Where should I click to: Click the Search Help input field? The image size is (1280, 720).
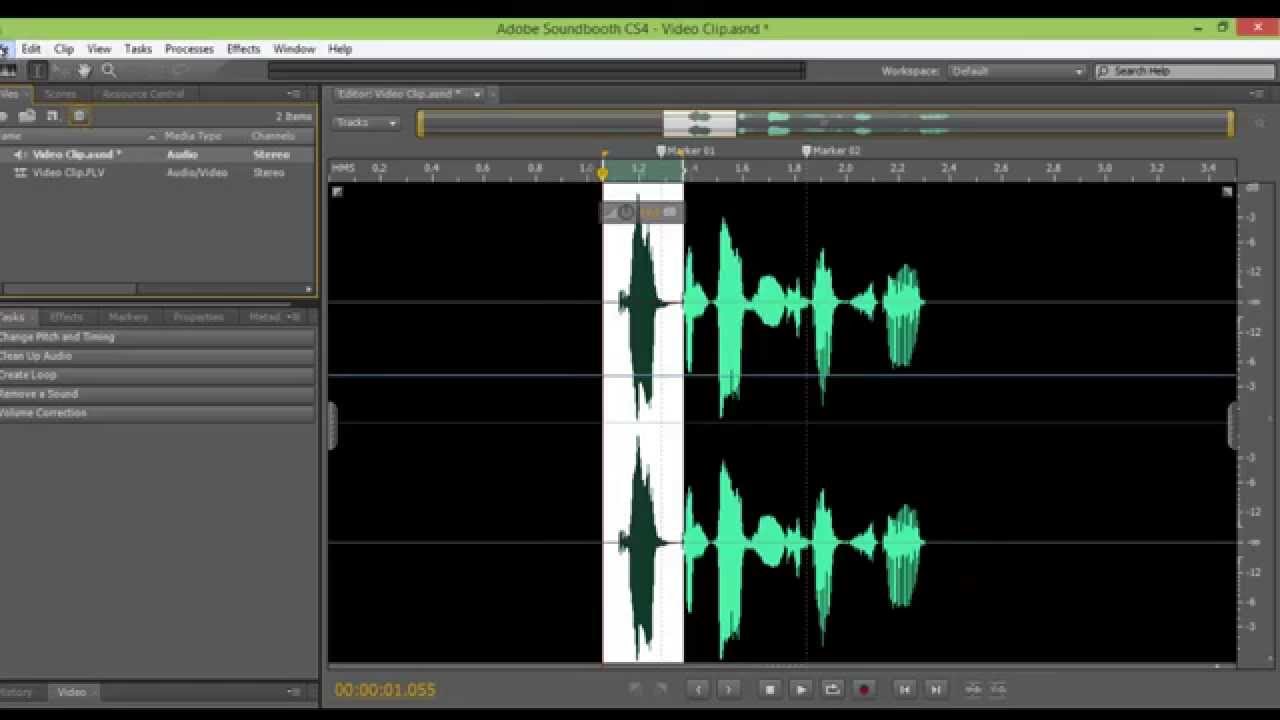[x=1183, y=71]
